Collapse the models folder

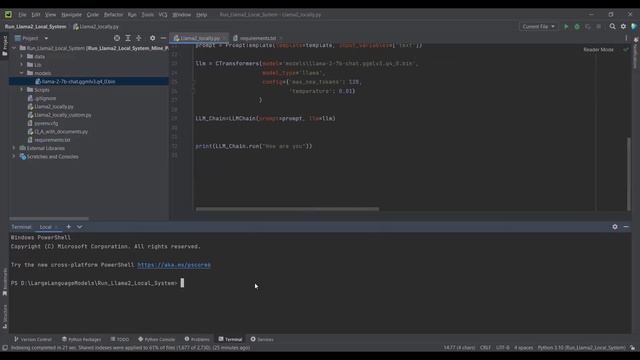(x=22, y=73)
